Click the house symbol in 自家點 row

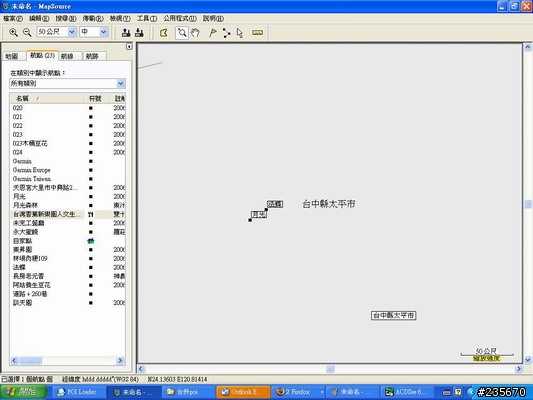click(x=91, y=241)
